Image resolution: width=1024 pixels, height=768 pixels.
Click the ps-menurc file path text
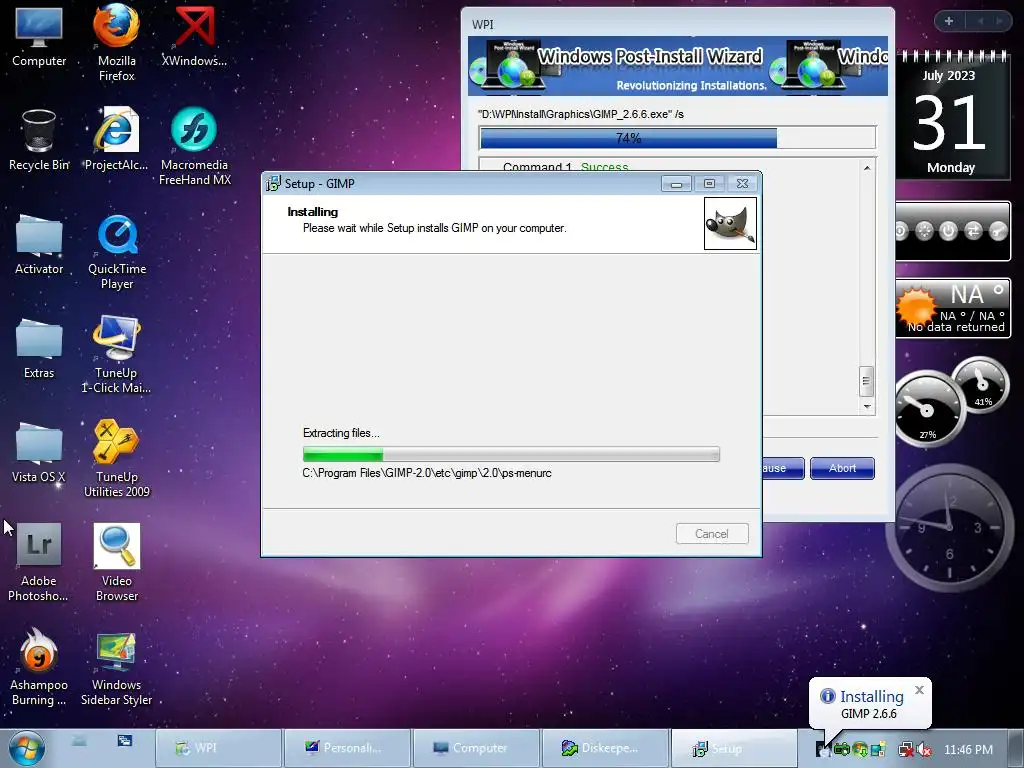pyautogui.click(x=427, y=473)
